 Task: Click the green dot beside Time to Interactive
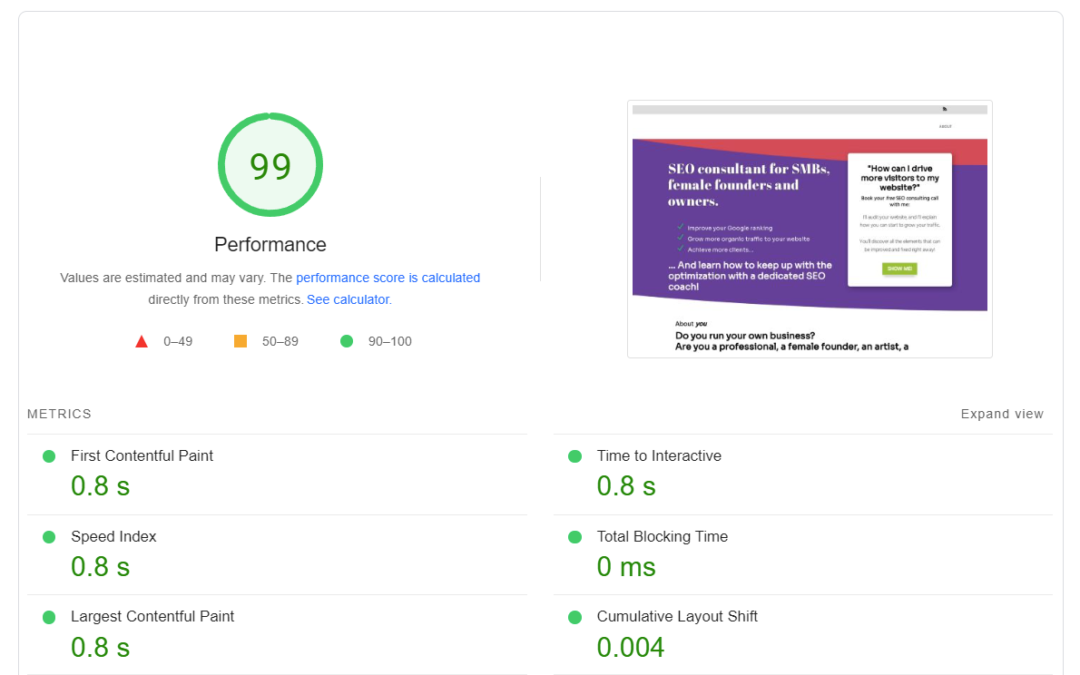click(x=575, y=455)
